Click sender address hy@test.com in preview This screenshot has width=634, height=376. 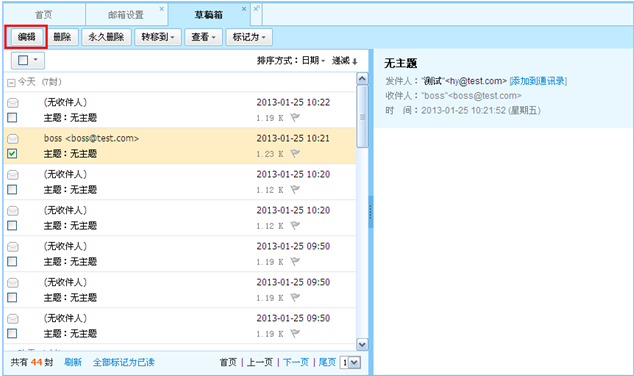point(476,81)
